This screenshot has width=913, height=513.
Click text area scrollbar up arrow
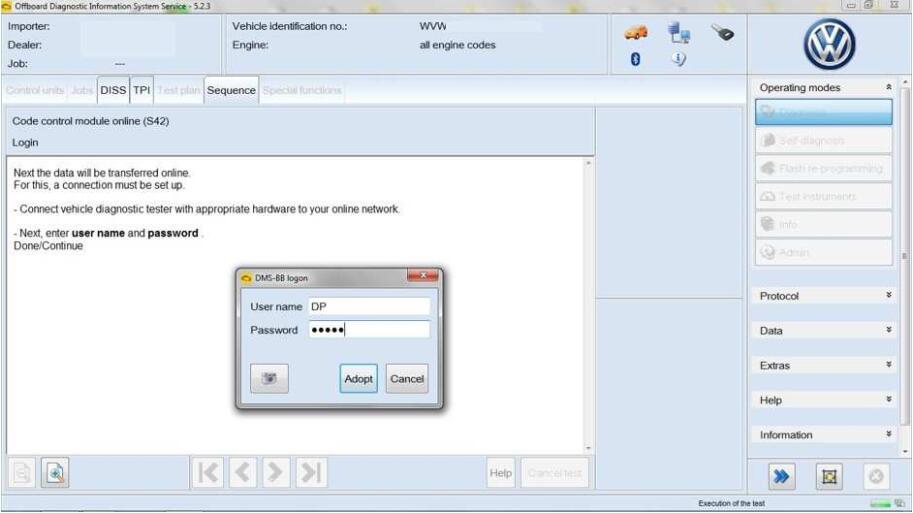point(588,163)
